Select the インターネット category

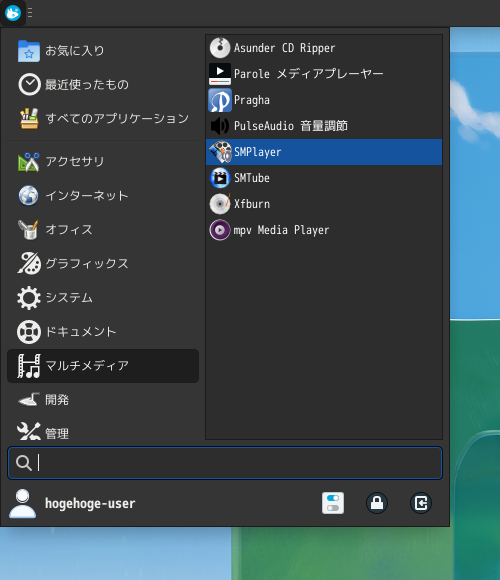pyautogui.click(x=103, y=196)
